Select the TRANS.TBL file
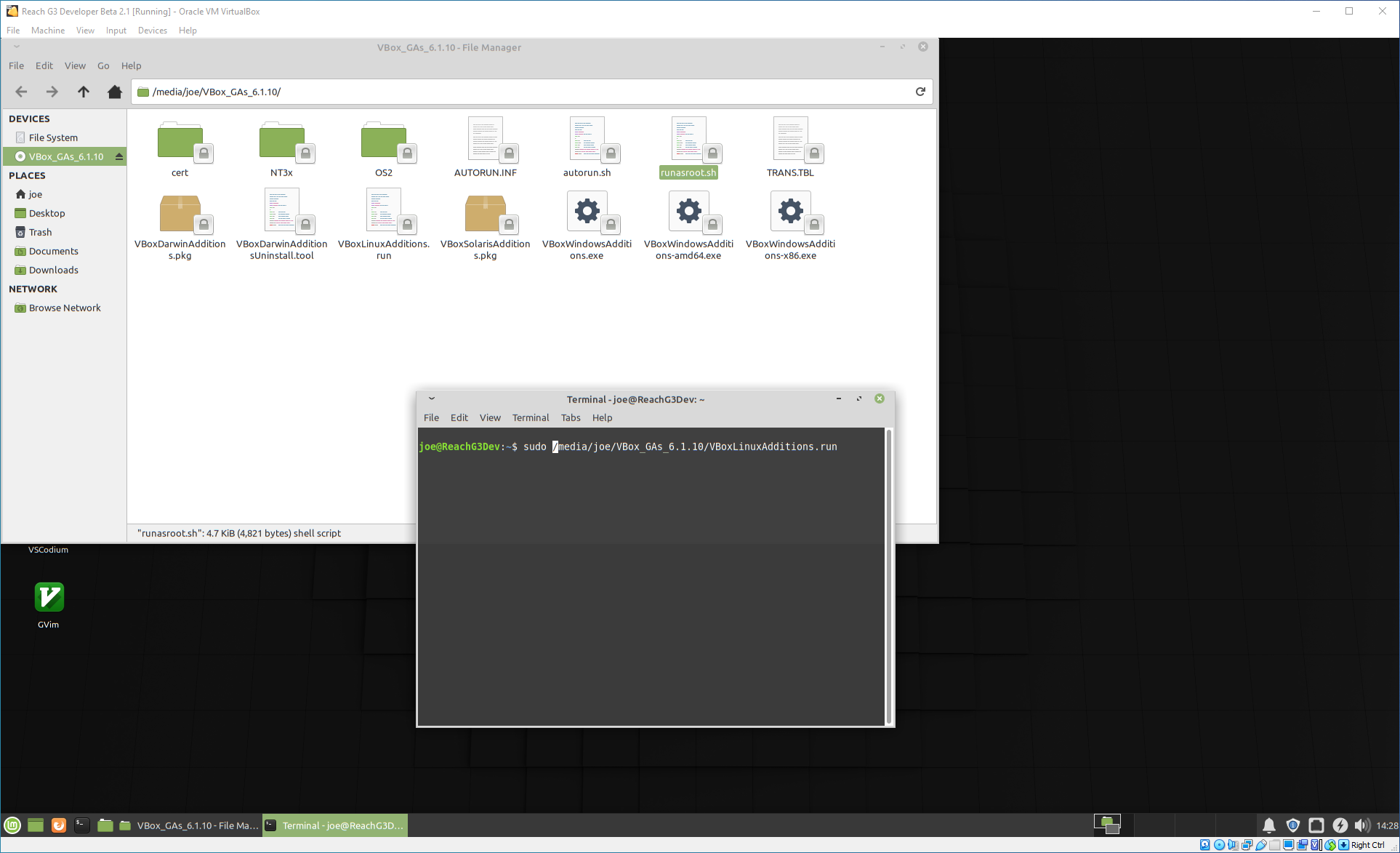Viewport: 1400px width, 853px height. [x=791, y=148]
